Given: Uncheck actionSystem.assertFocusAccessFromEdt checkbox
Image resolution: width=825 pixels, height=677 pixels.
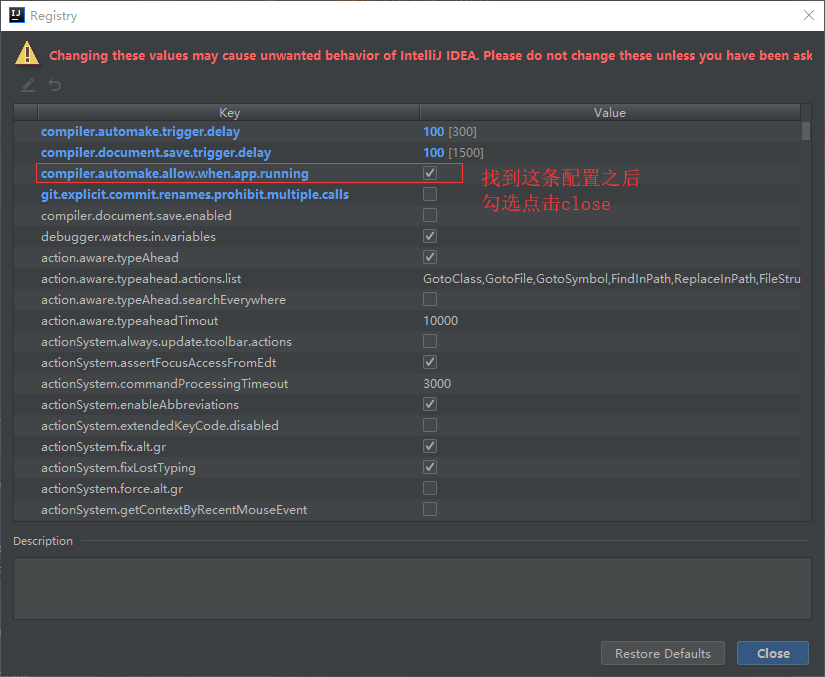Looking at the screenshot, I should point(430,362).
